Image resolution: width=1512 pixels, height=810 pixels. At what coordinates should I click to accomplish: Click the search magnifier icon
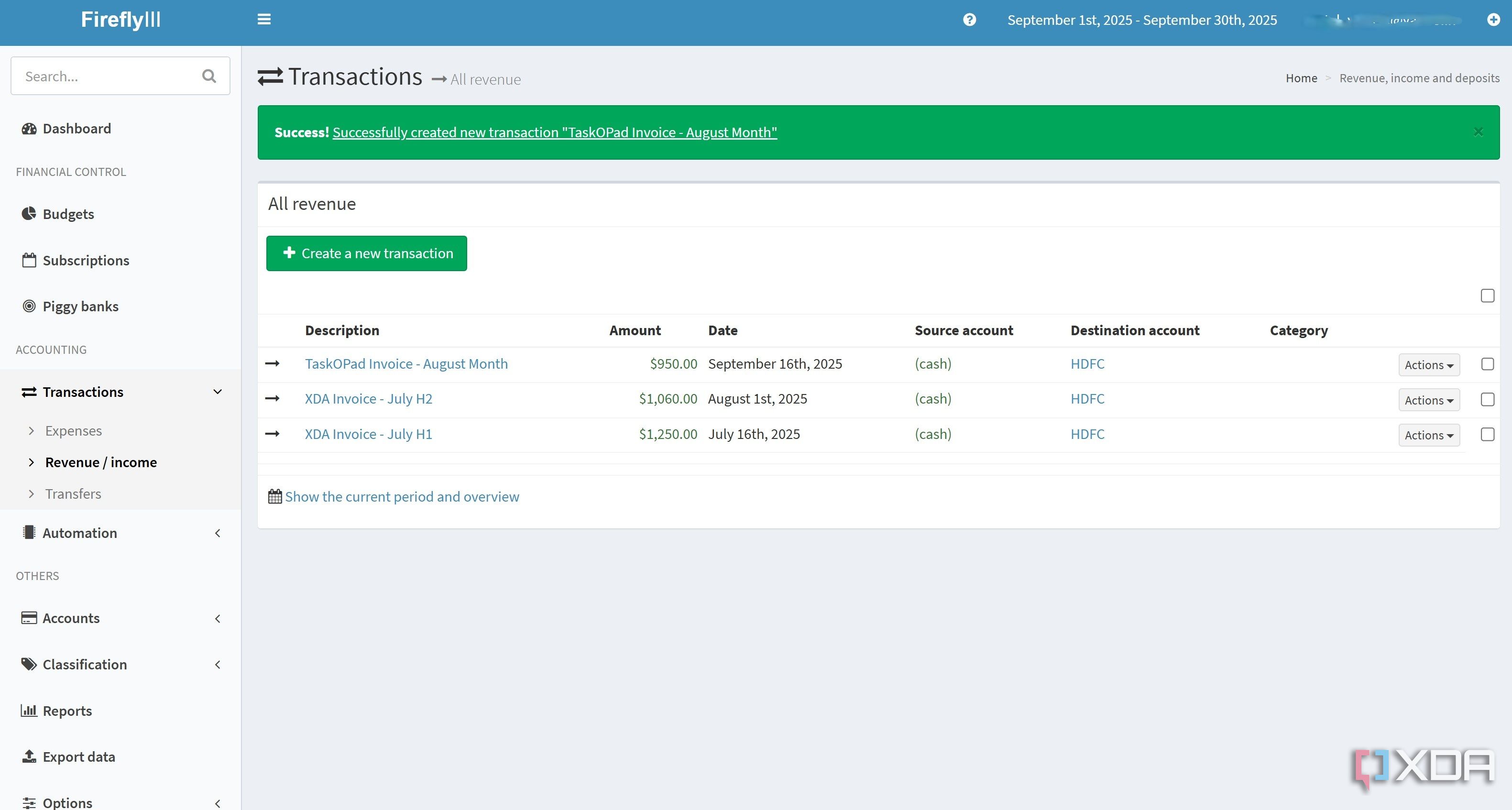click(209, 76)
